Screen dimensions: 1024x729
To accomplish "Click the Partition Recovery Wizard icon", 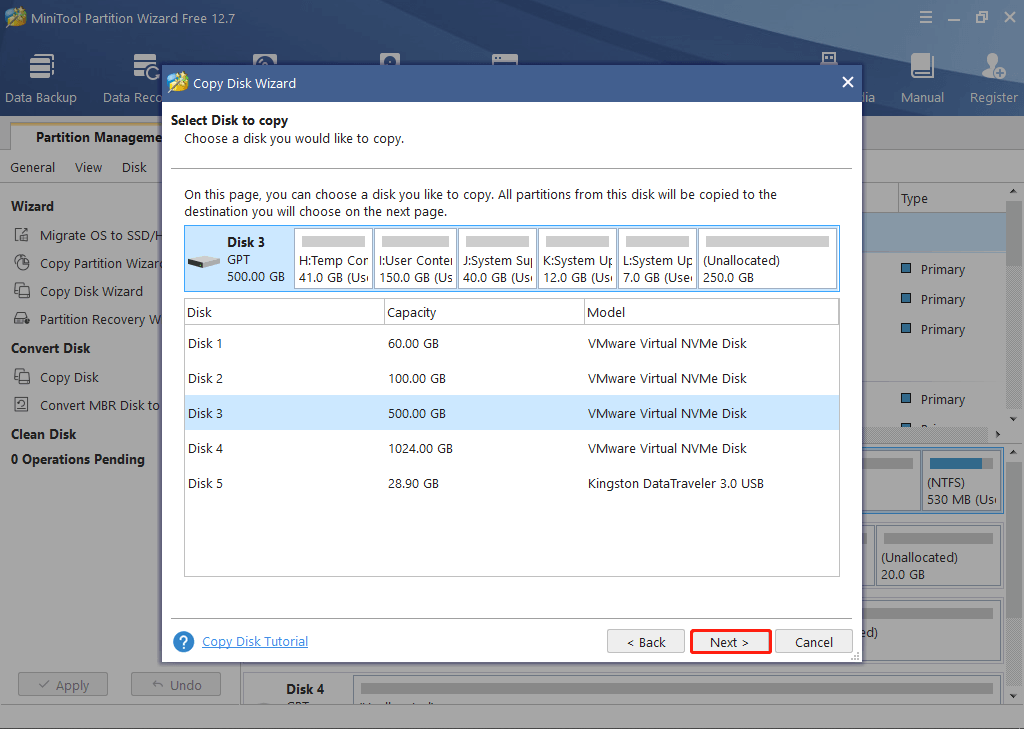I will click(x=22, y=319).
